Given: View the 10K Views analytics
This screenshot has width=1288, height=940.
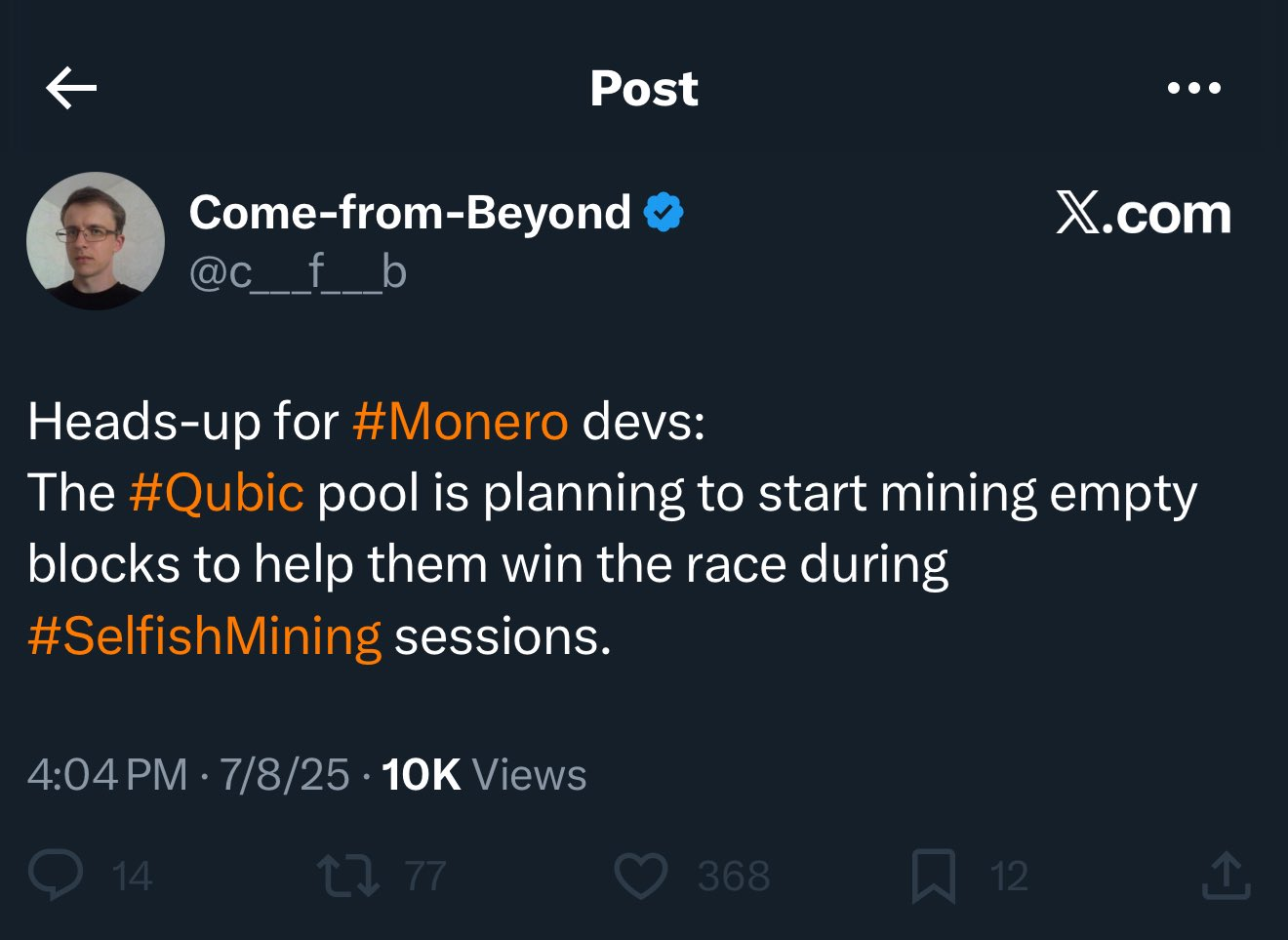Looking at the screenshot, I should coord(484,775).
